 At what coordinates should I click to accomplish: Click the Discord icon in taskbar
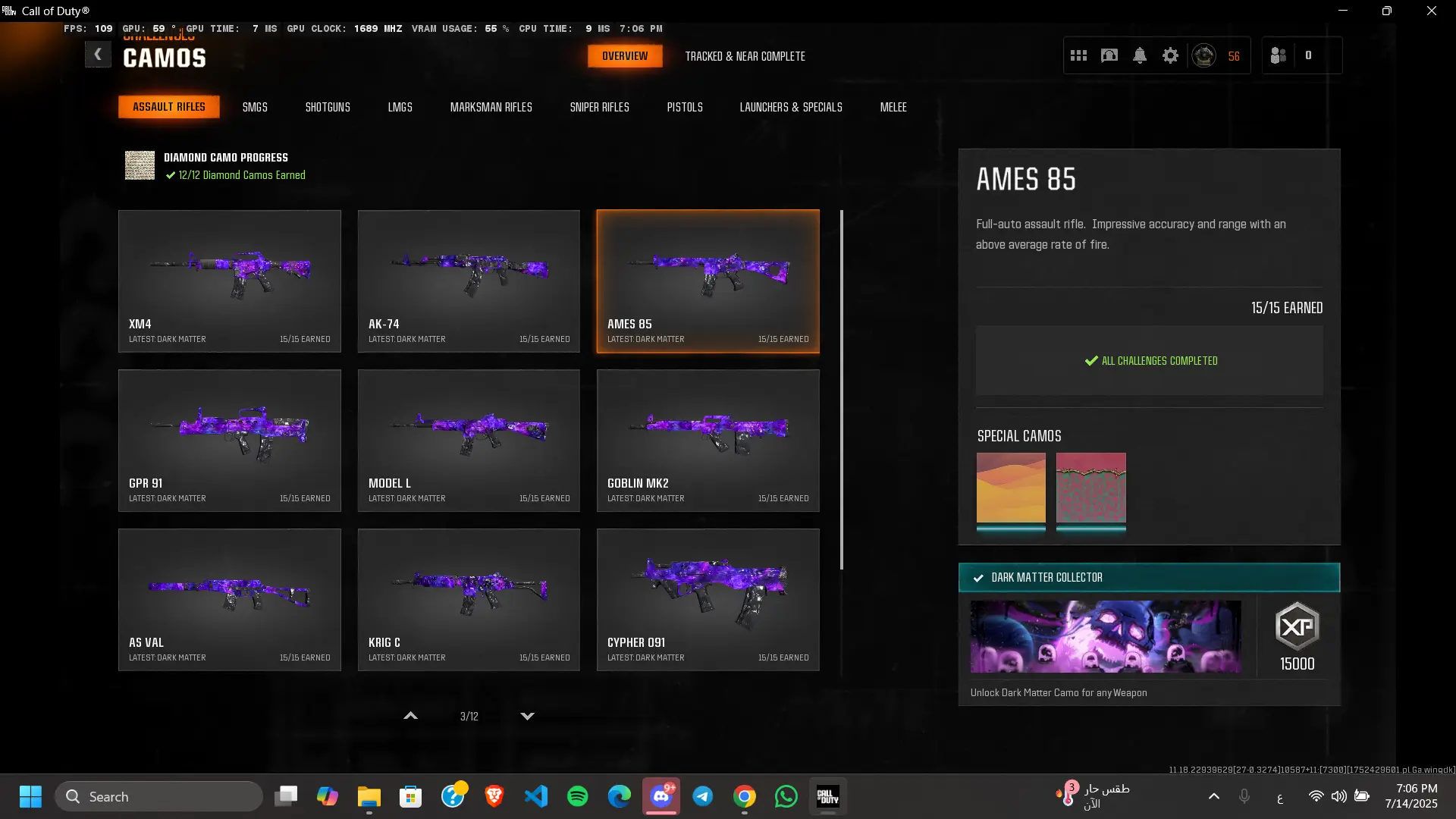661,796
